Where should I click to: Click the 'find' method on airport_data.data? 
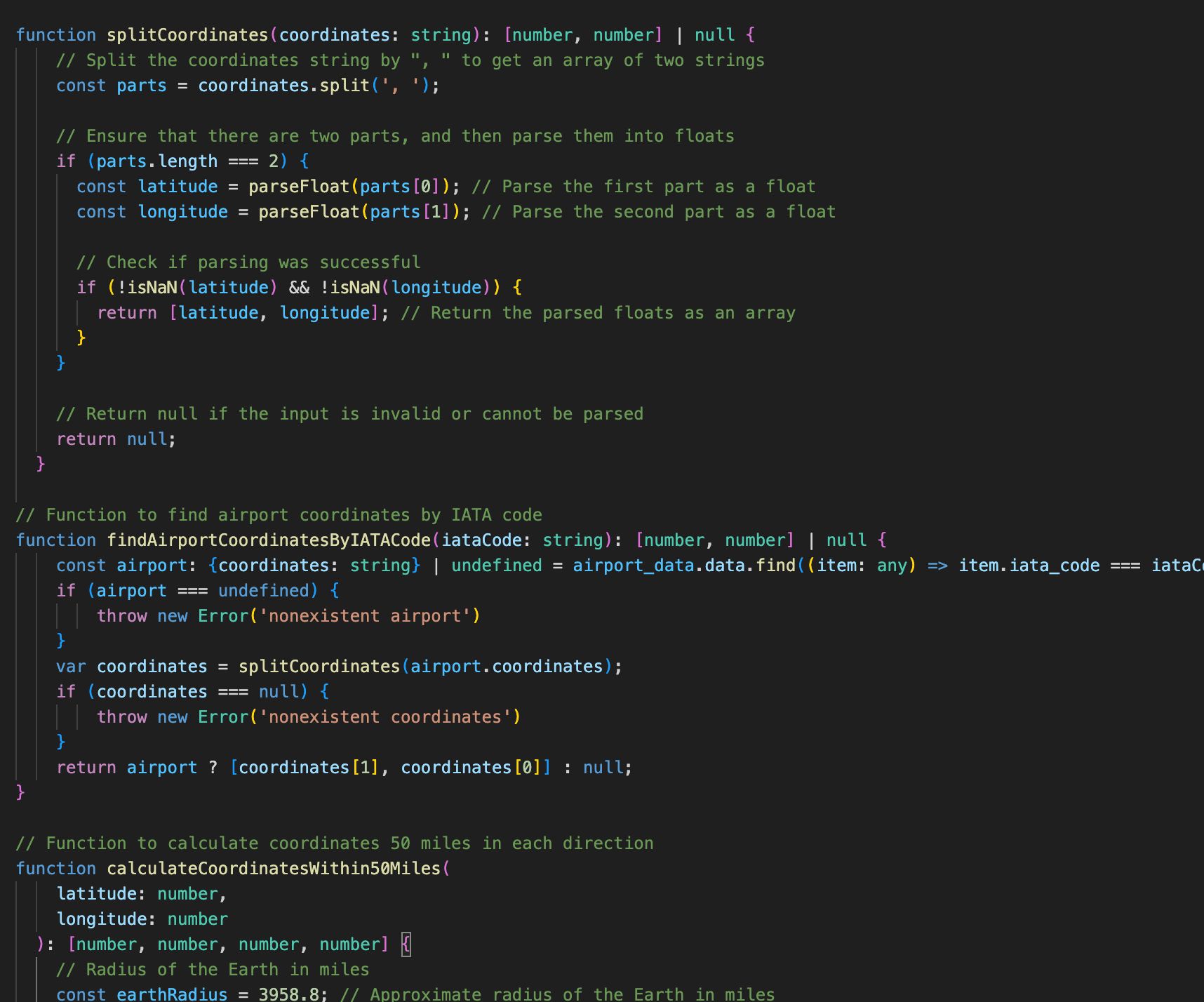(775, 566)
